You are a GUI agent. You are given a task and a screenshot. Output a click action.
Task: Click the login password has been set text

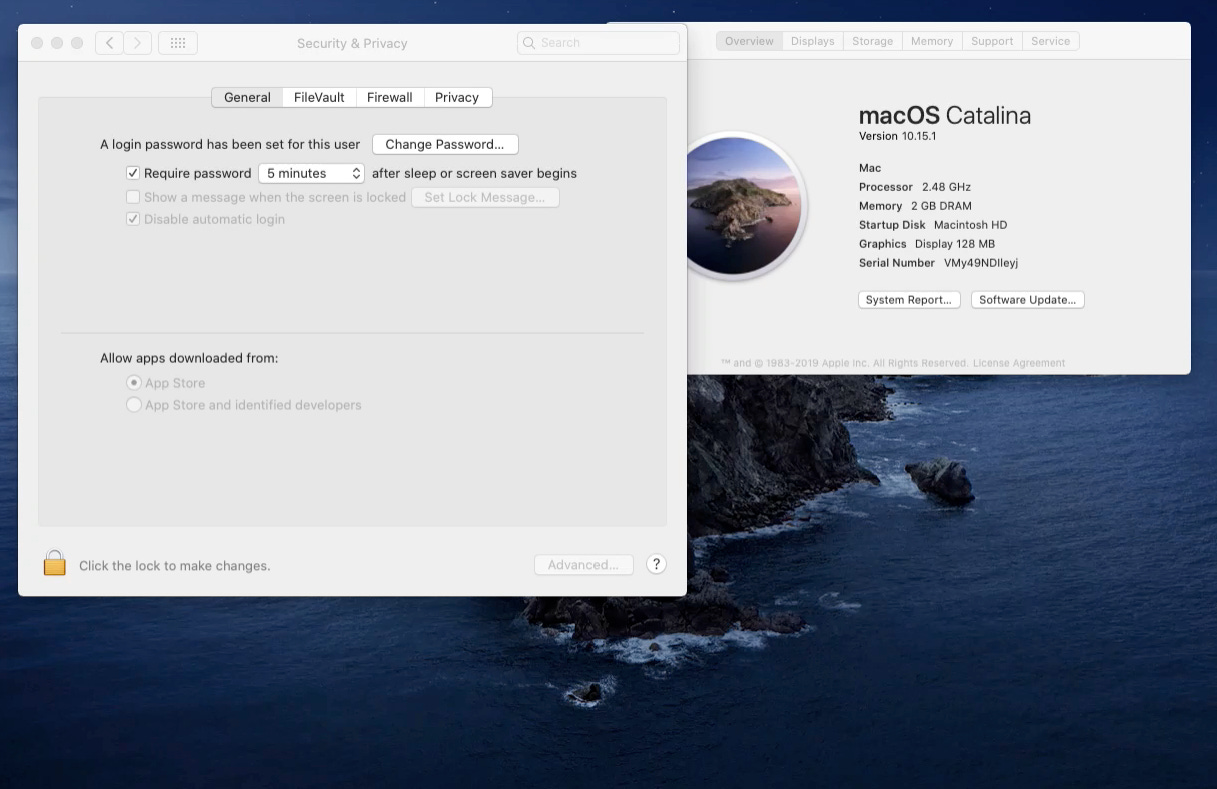[230, 144]
